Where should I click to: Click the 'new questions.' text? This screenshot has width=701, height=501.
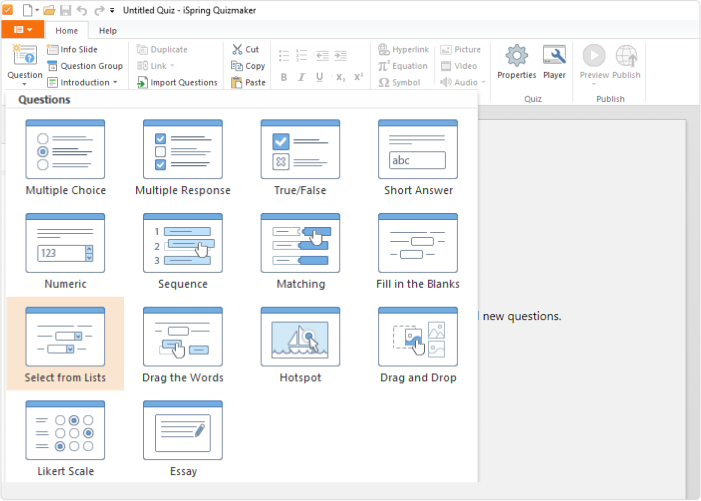point(522,316)
